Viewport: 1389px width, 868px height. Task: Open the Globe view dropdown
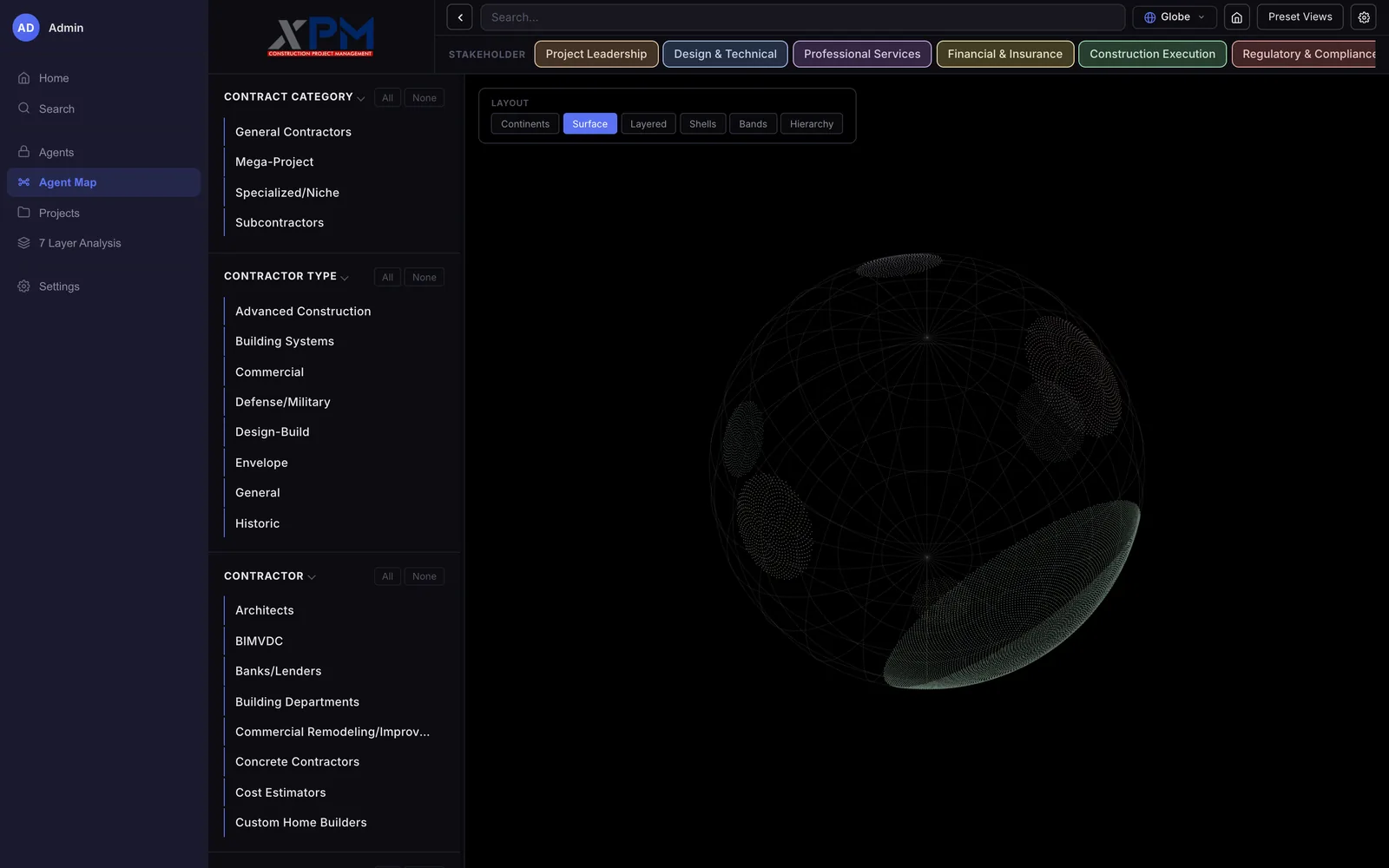[x=1174, y=17]
